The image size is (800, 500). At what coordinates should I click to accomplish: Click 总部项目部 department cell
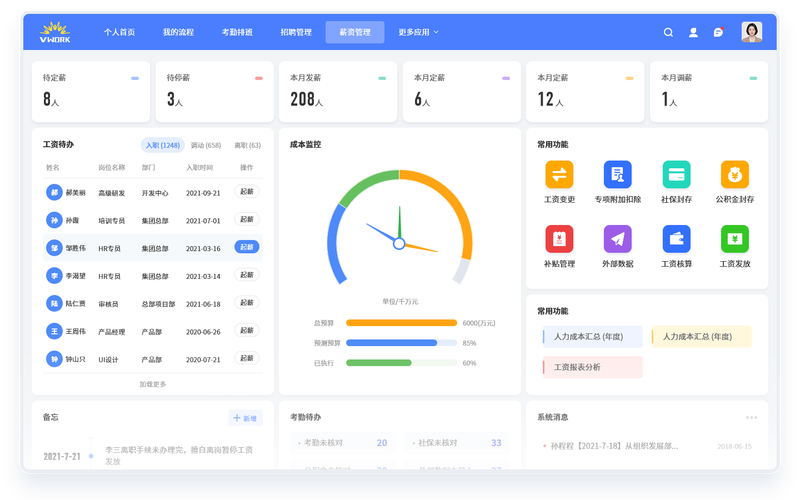[x=158, y=304]
